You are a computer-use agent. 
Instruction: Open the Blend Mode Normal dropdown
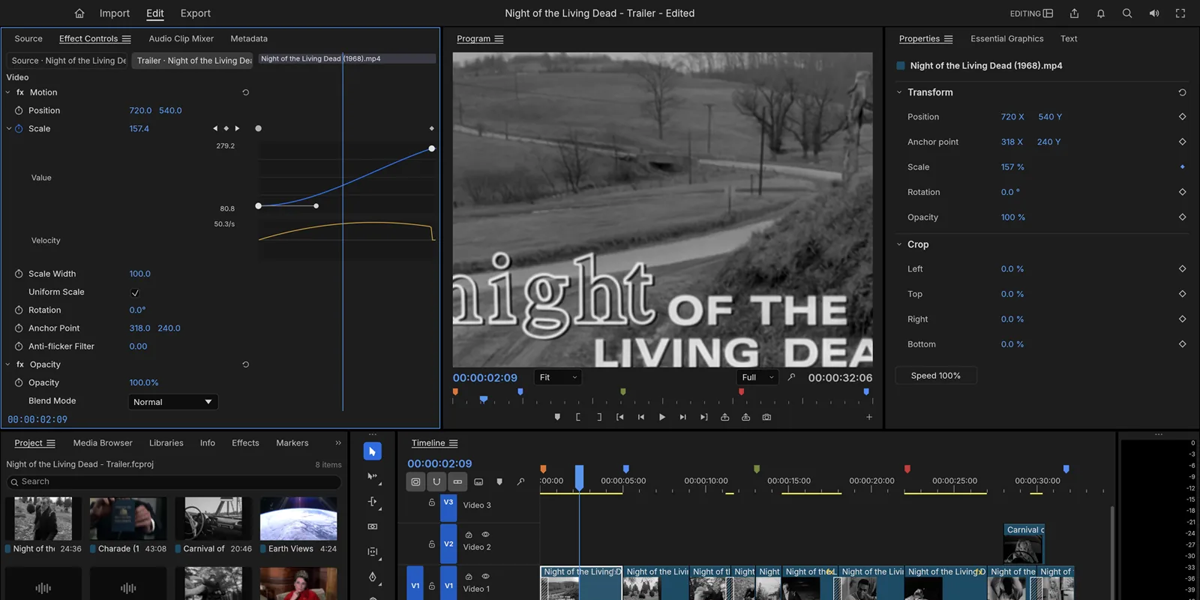coord(173,402)
